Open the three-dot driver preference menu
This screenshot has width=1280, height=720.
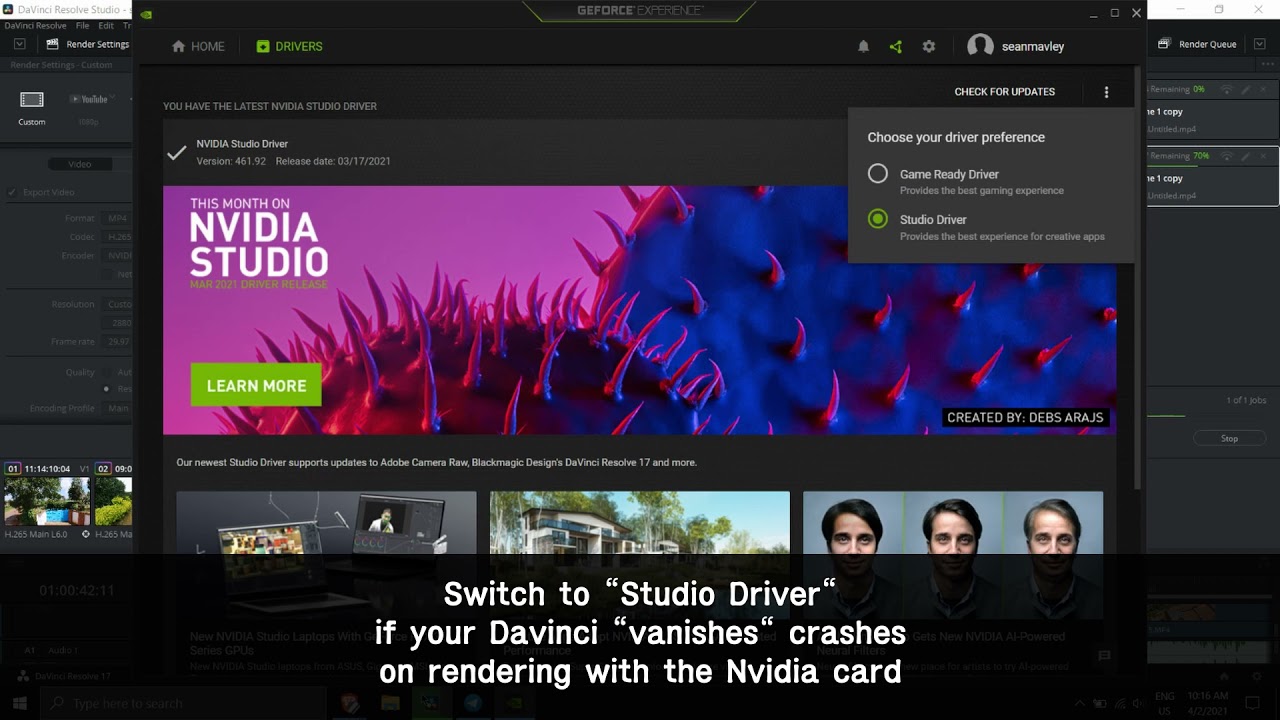point(1106,92)
